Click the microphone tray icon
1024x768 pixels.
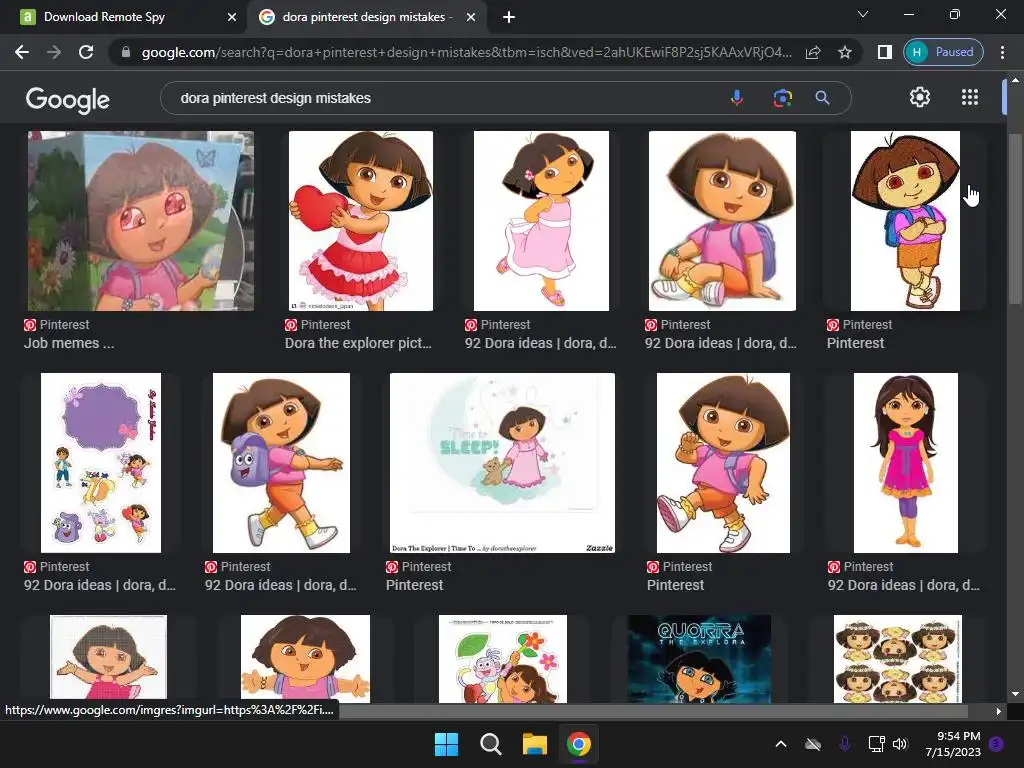tap(844, 744)
